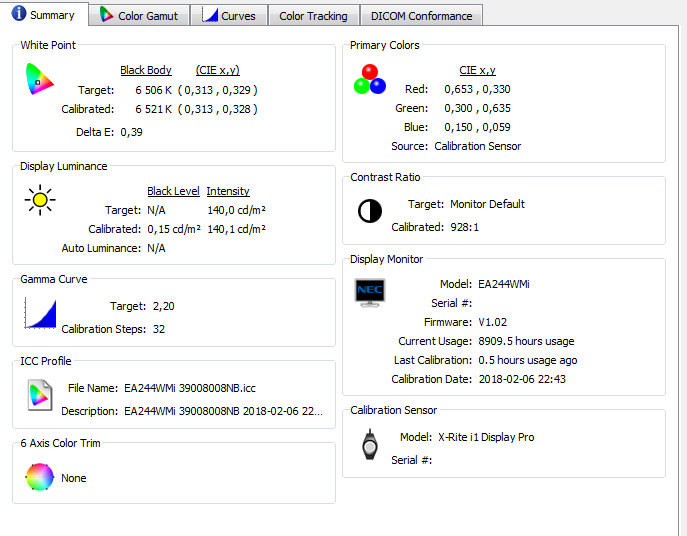Click the Display Luminance sun icon
The height and width of the screenshot is (536, 687).
tap(39, 200)
